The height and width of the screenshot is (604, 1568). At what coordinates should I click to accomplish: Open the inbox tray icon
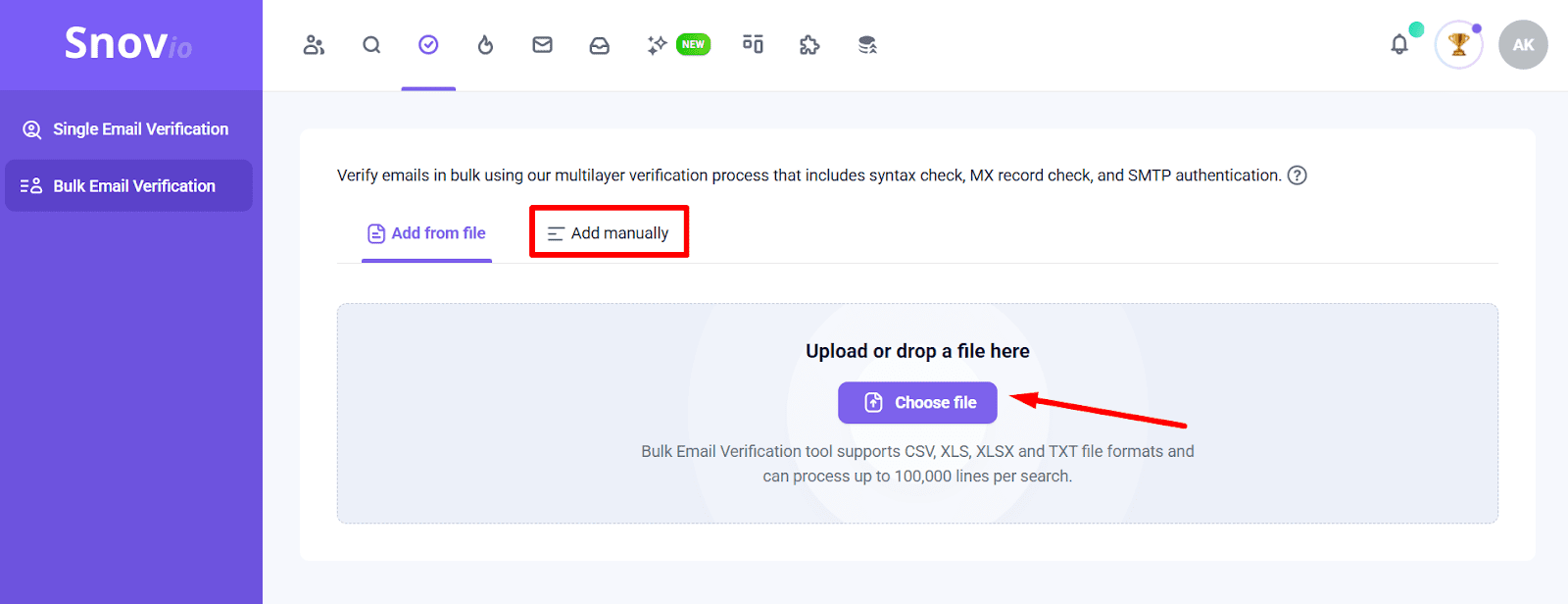600,45
